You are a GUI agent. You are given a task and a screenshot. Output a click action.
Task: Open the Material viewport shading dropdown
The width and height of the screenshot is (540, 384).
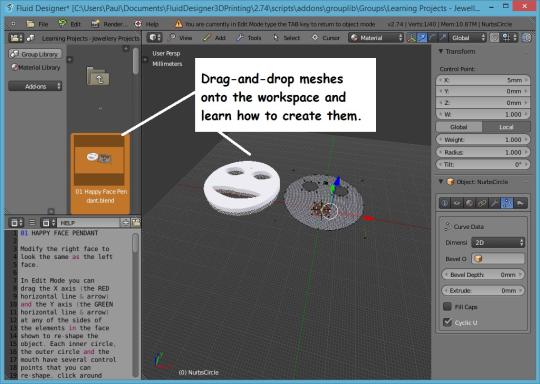376,38
